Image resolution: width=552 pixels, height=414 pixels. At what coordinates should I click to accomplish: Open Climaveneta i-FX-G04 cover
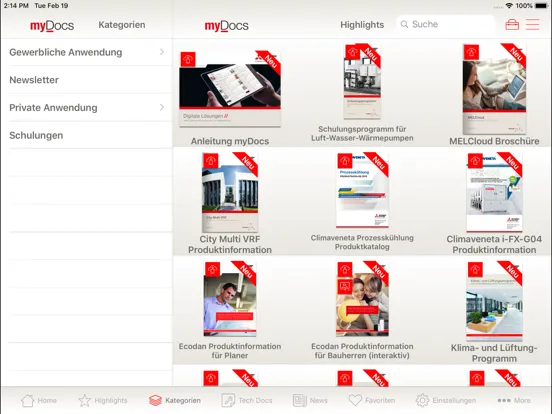[x=494, y=192]
